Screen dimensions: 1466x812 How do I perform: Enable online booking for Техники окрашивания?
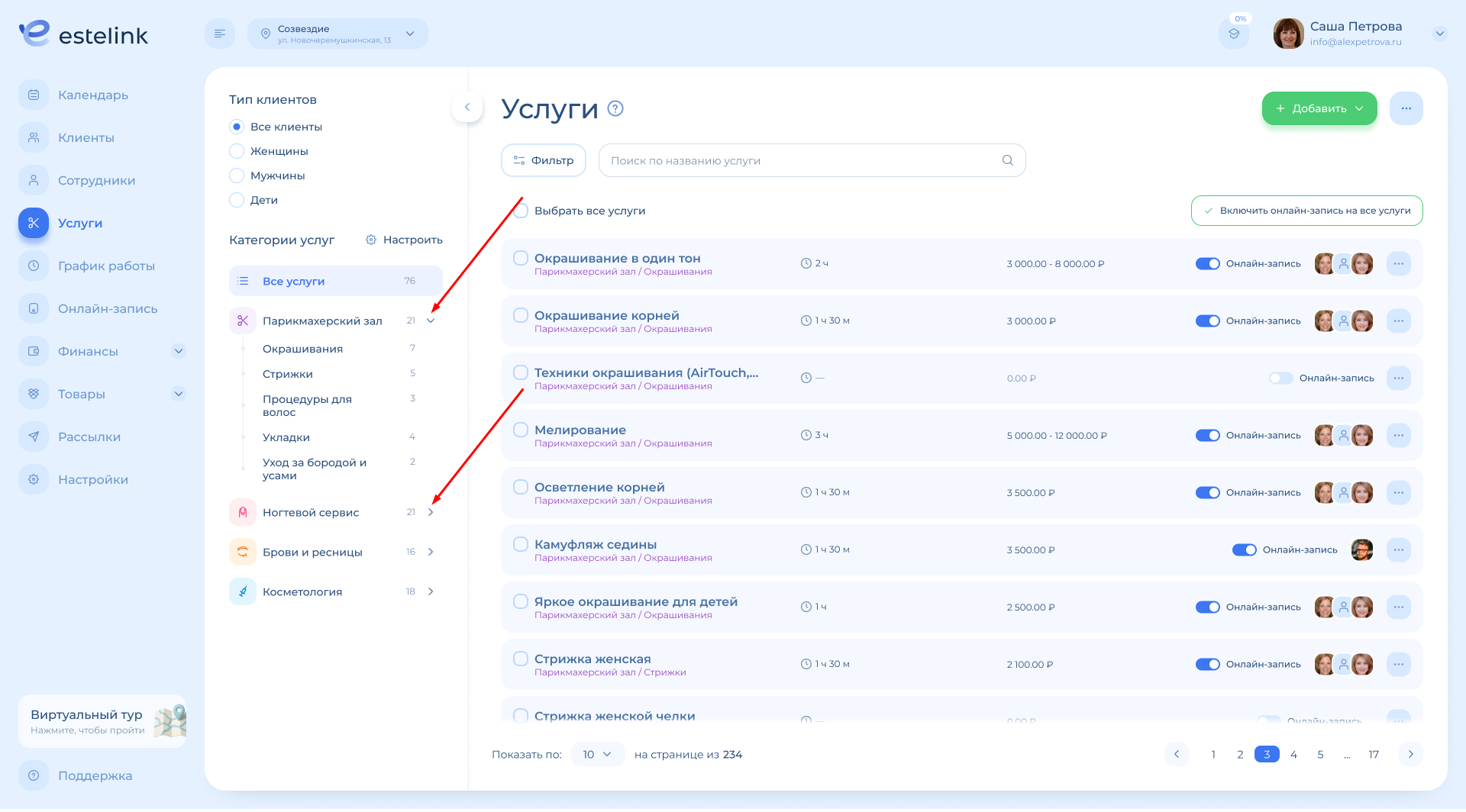1280,378
